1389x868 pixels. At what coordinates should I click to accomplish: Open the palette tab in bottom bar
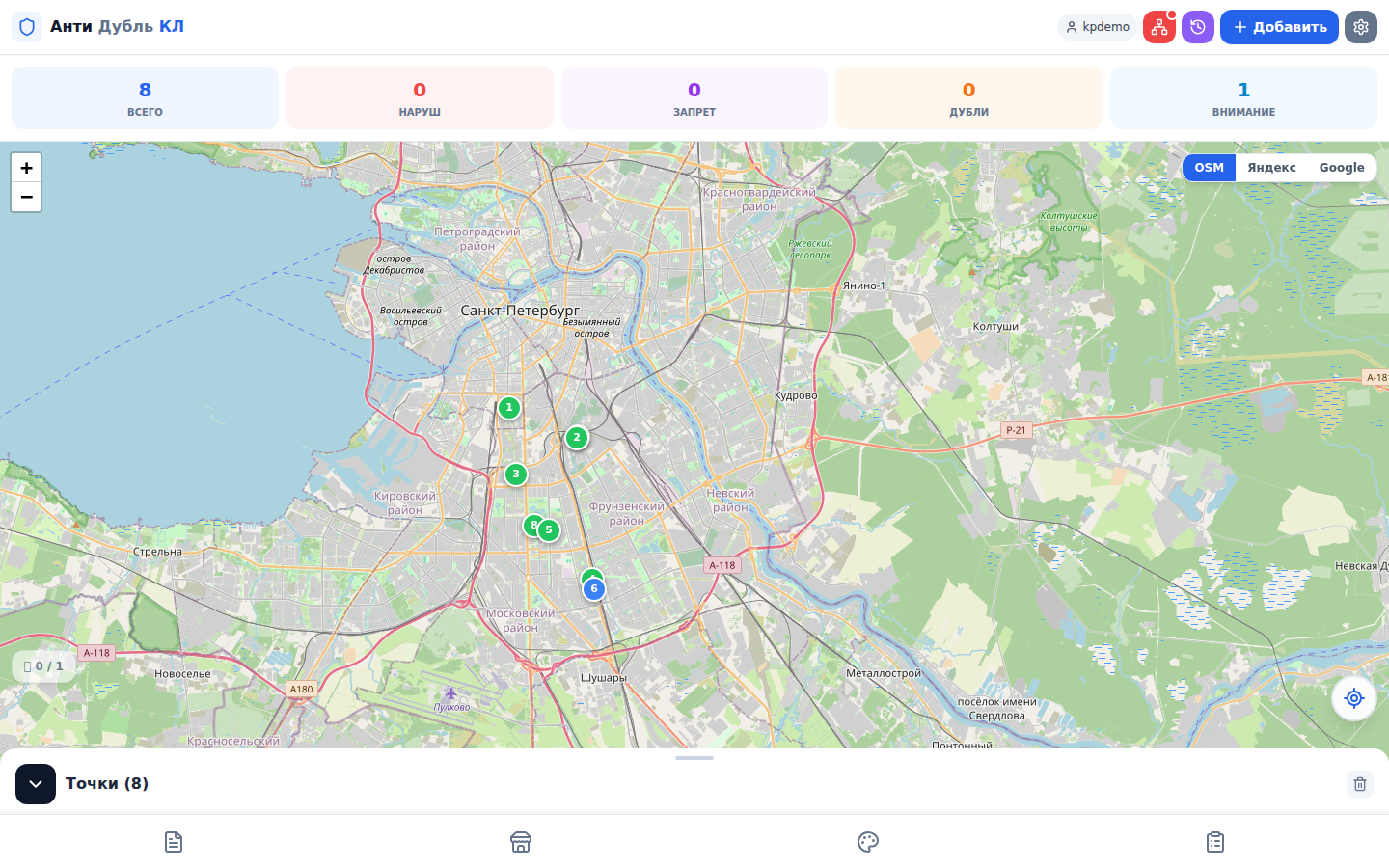click(868, 842)
